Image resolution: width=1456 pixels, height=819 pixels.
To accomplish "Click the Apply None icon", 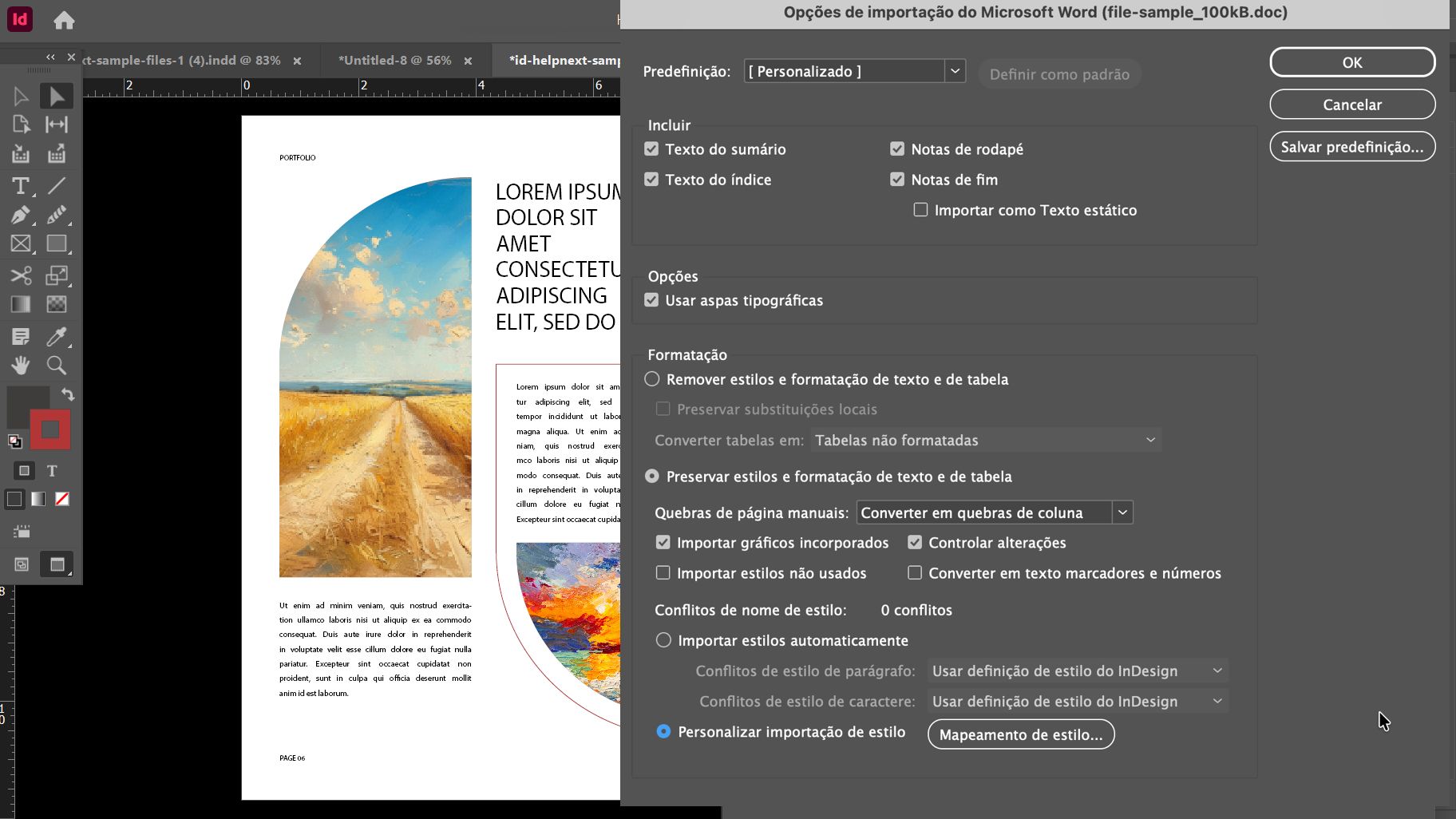I will [x=62, y=500].
